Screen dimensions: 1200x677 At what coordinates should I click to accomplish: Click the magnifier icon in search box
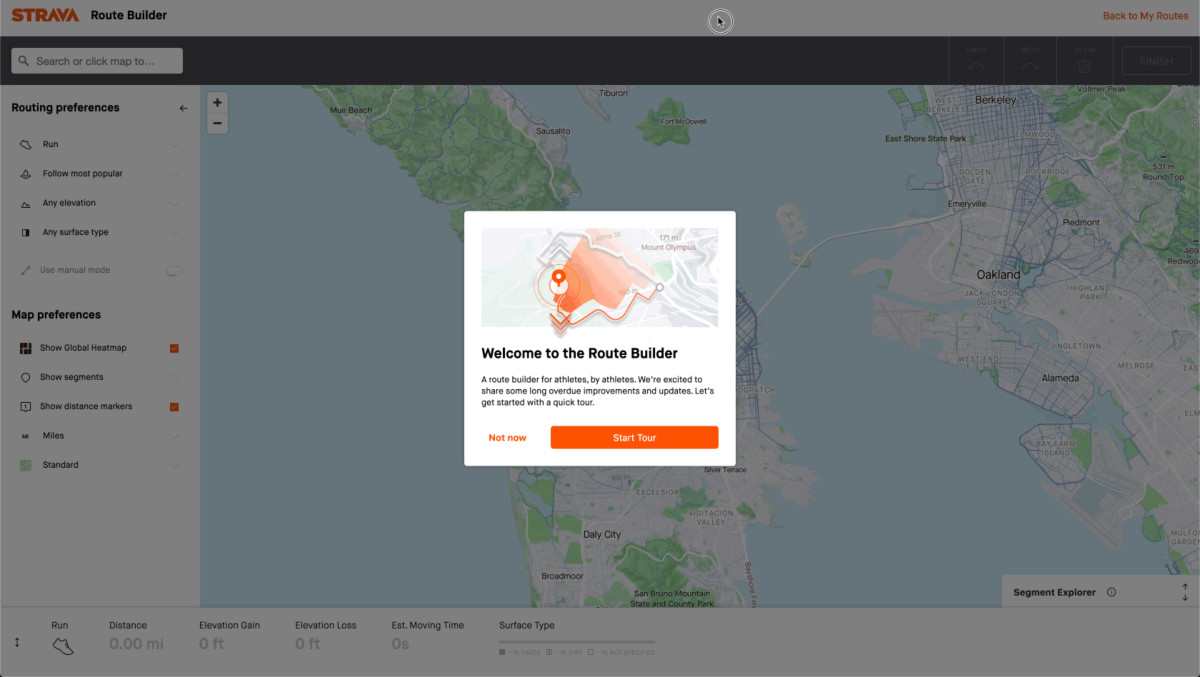coord(24,61)
